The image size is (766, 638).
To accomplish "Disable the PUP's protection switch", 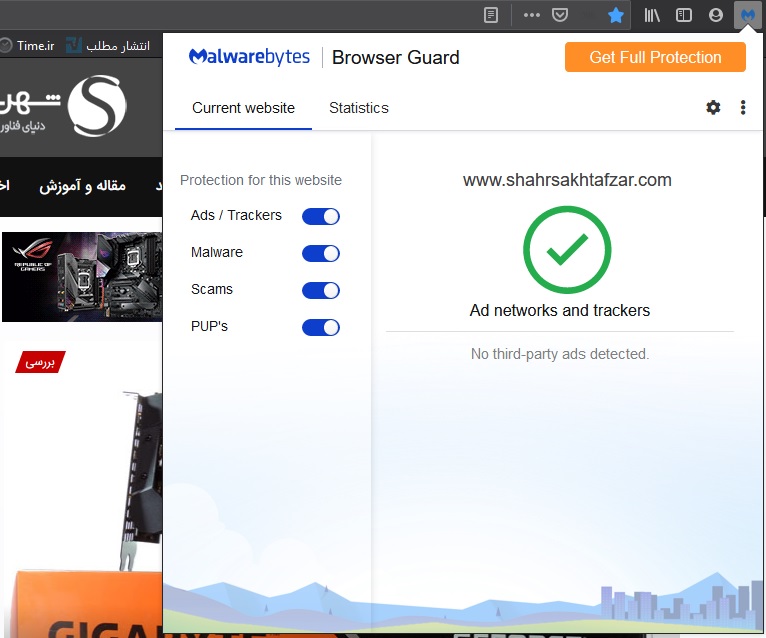I will click(x=320, y=327).
